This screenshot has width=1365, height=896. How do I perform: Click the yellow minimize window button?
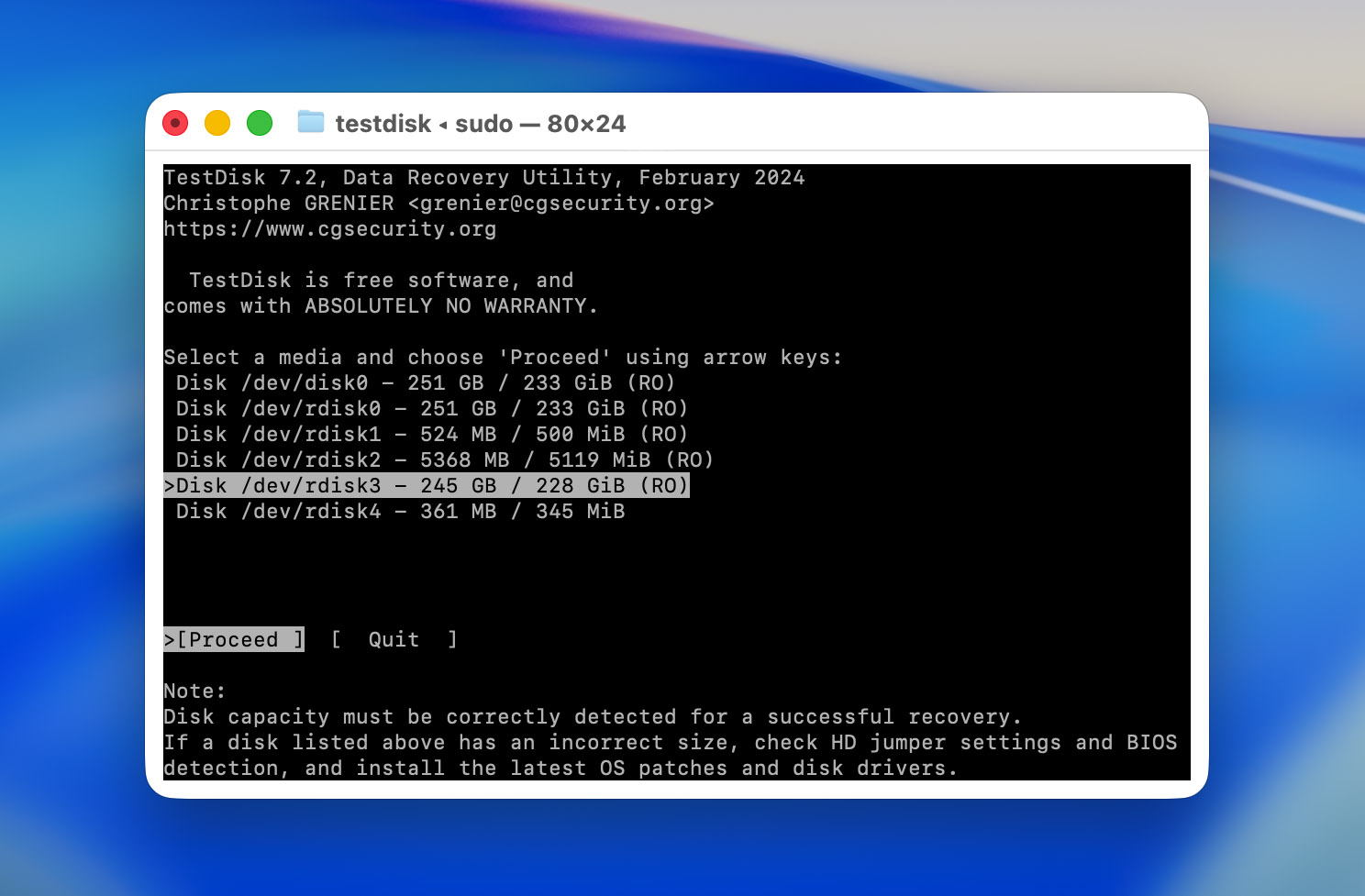[217, 123]
